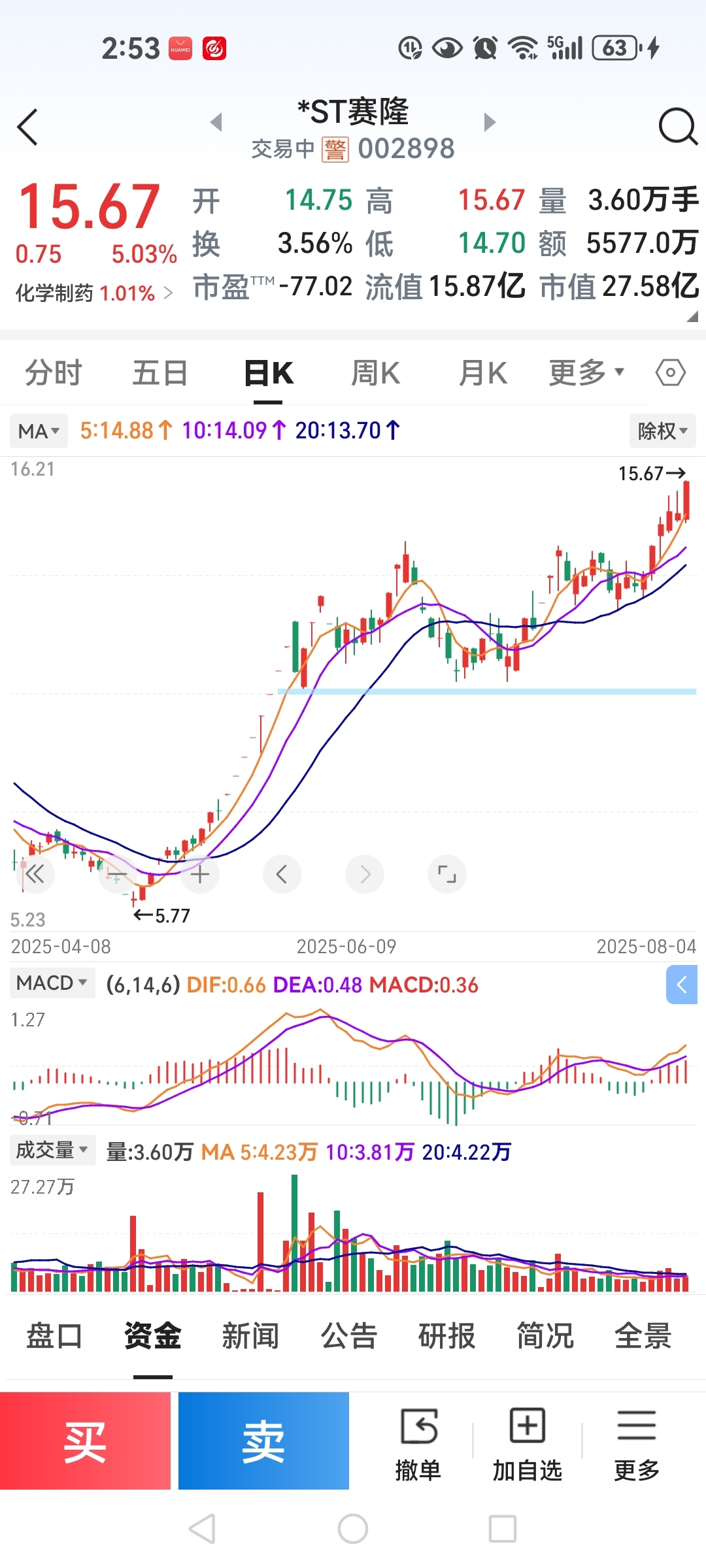706x1568 pixels.
Task: Tap the *ST赛隆 stock title
Action: [353, 112]
